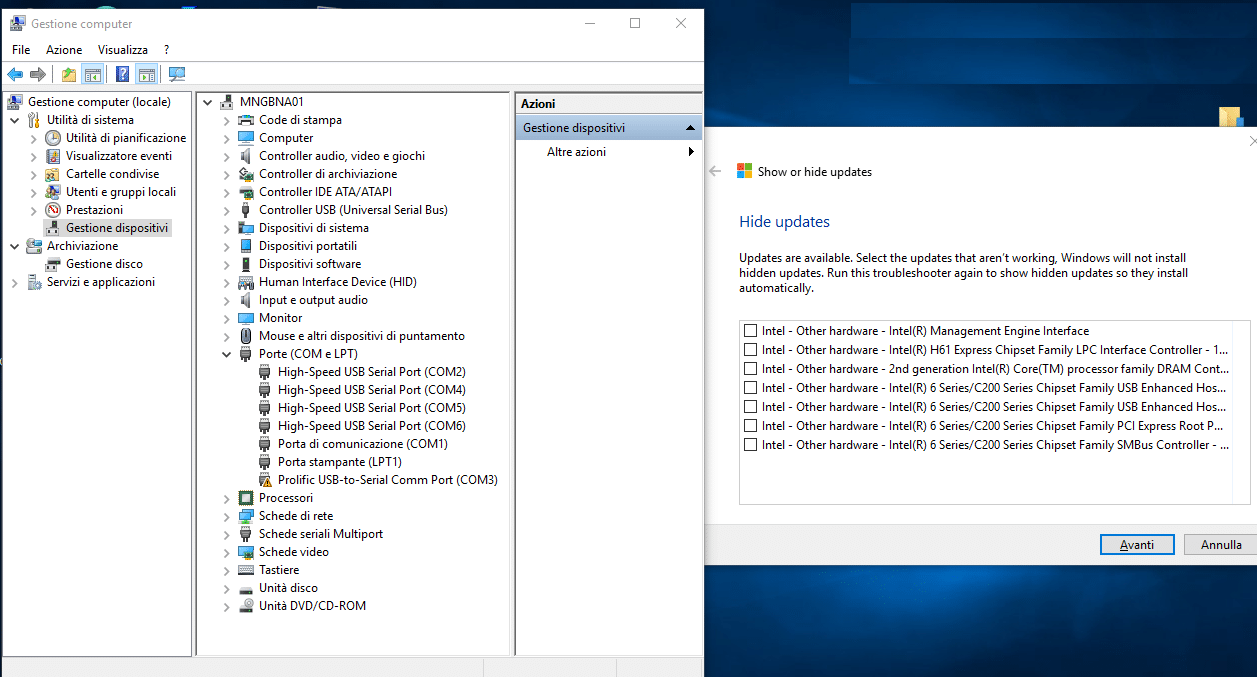Click the Cartelle condivise icon
The width and height of the screenshot is (1257, 677).
tap(53, 174)
